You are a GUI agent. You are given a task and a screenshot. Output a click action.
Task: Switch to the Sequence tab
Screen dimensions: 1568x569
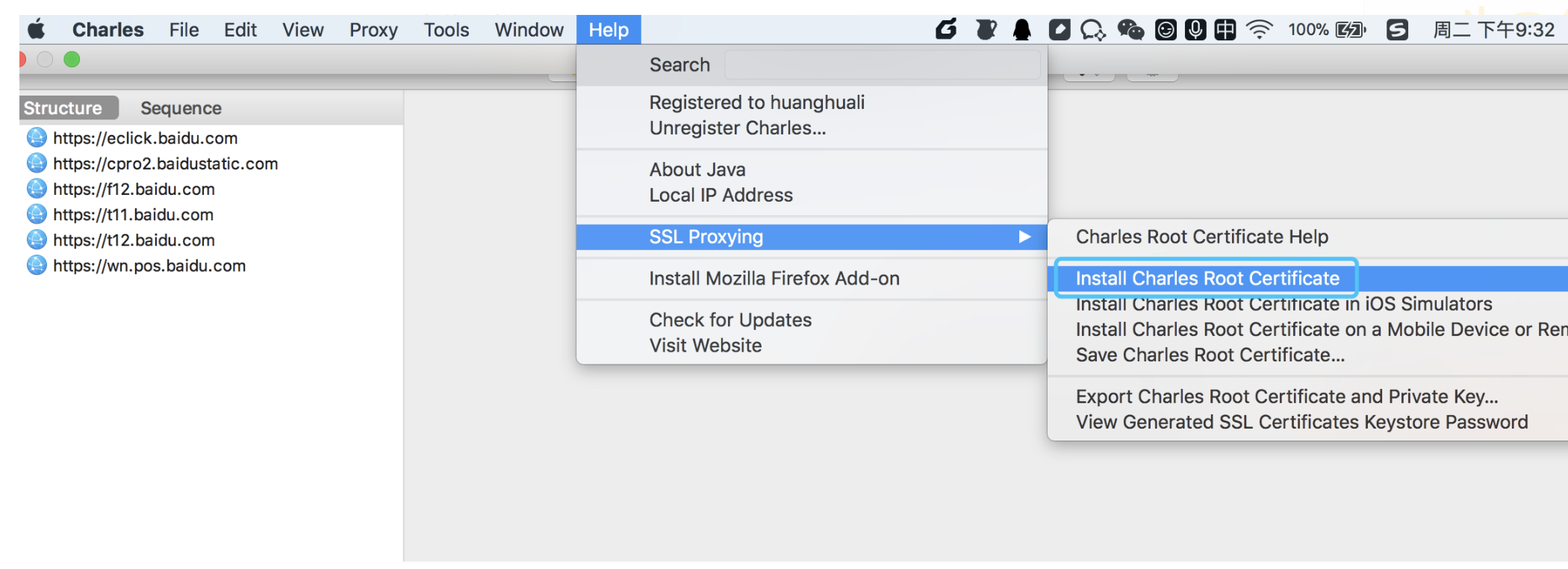coord(181,108)
